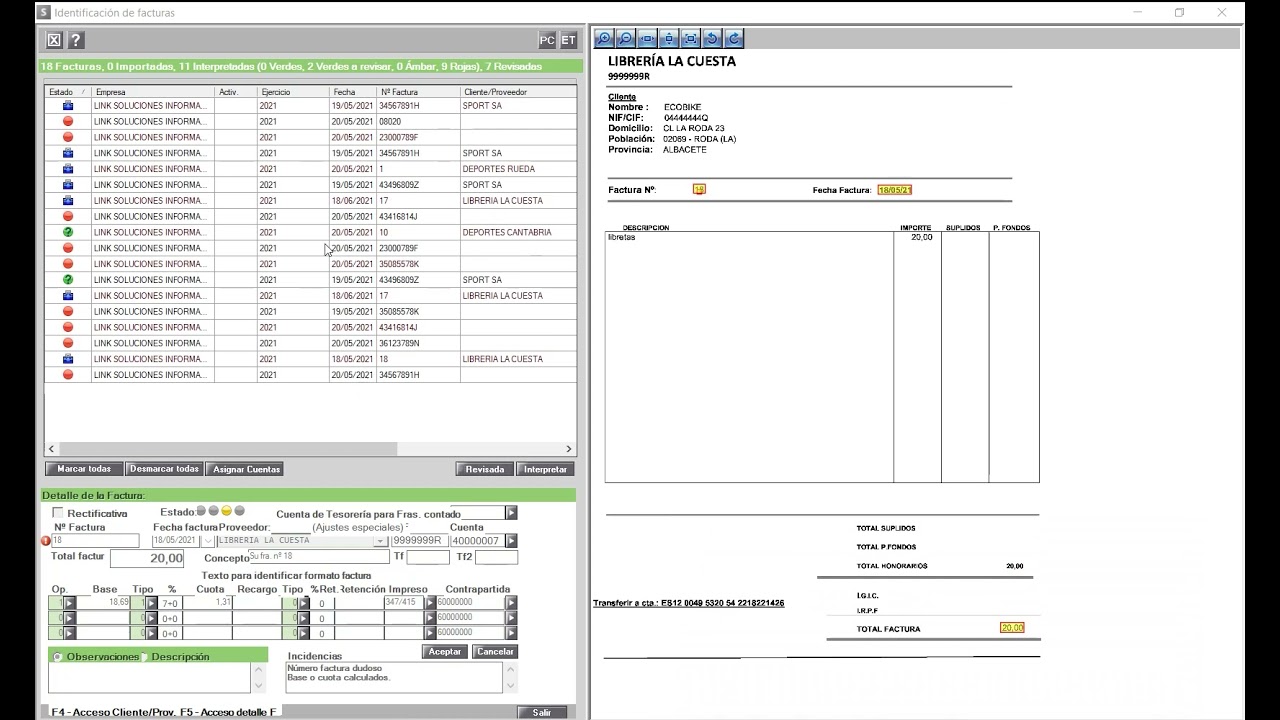This screenshot has height=720, width=1280.
Task: Click the red status icon for invoice 08020
Action: pyautogui.click(x=68, y=121)
